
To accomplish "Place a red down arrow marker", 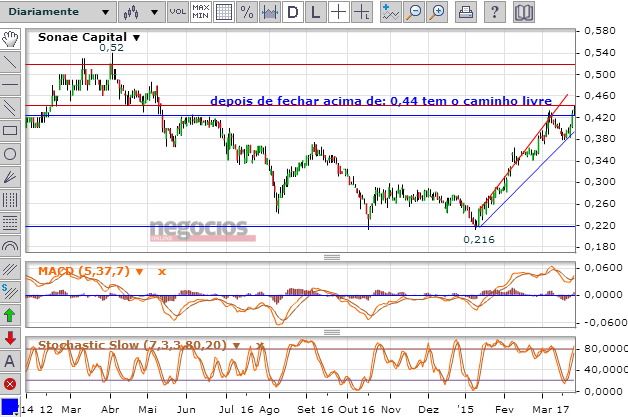I will (x=10, y=338).
